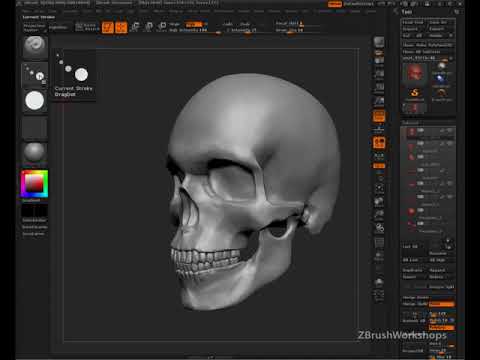Open the Brush menu
The width and height of the screenshot is (480, 360).
(39, 11)
